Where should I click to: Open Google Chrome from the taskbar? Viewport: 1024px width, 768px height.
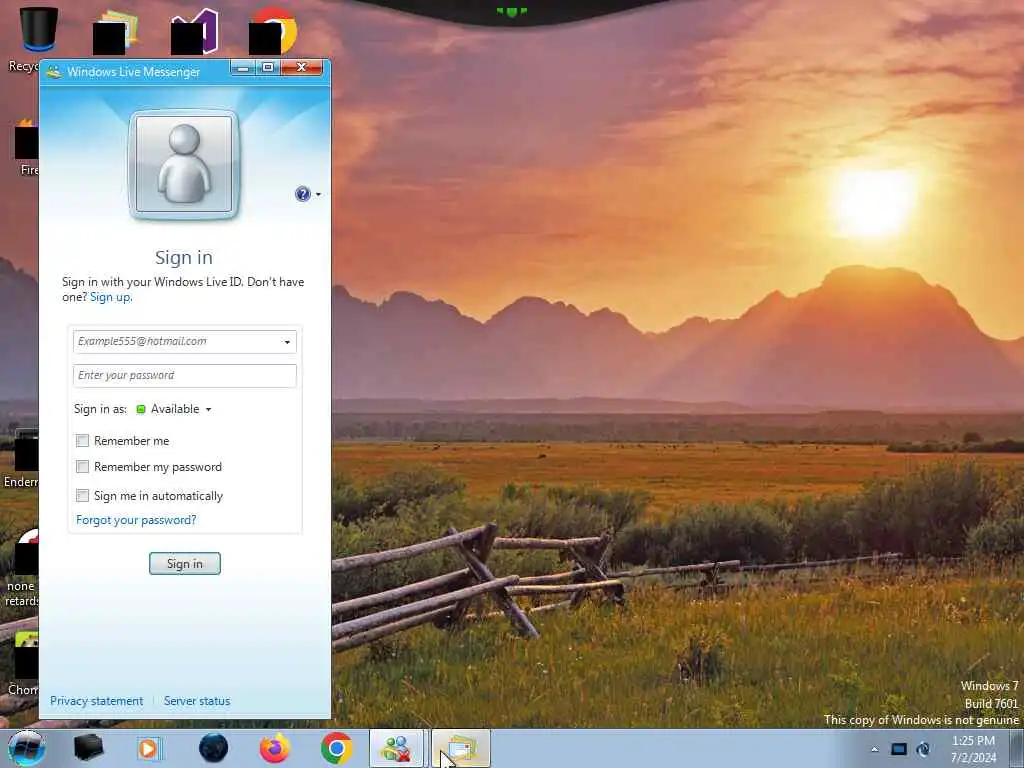coord(336,748)
